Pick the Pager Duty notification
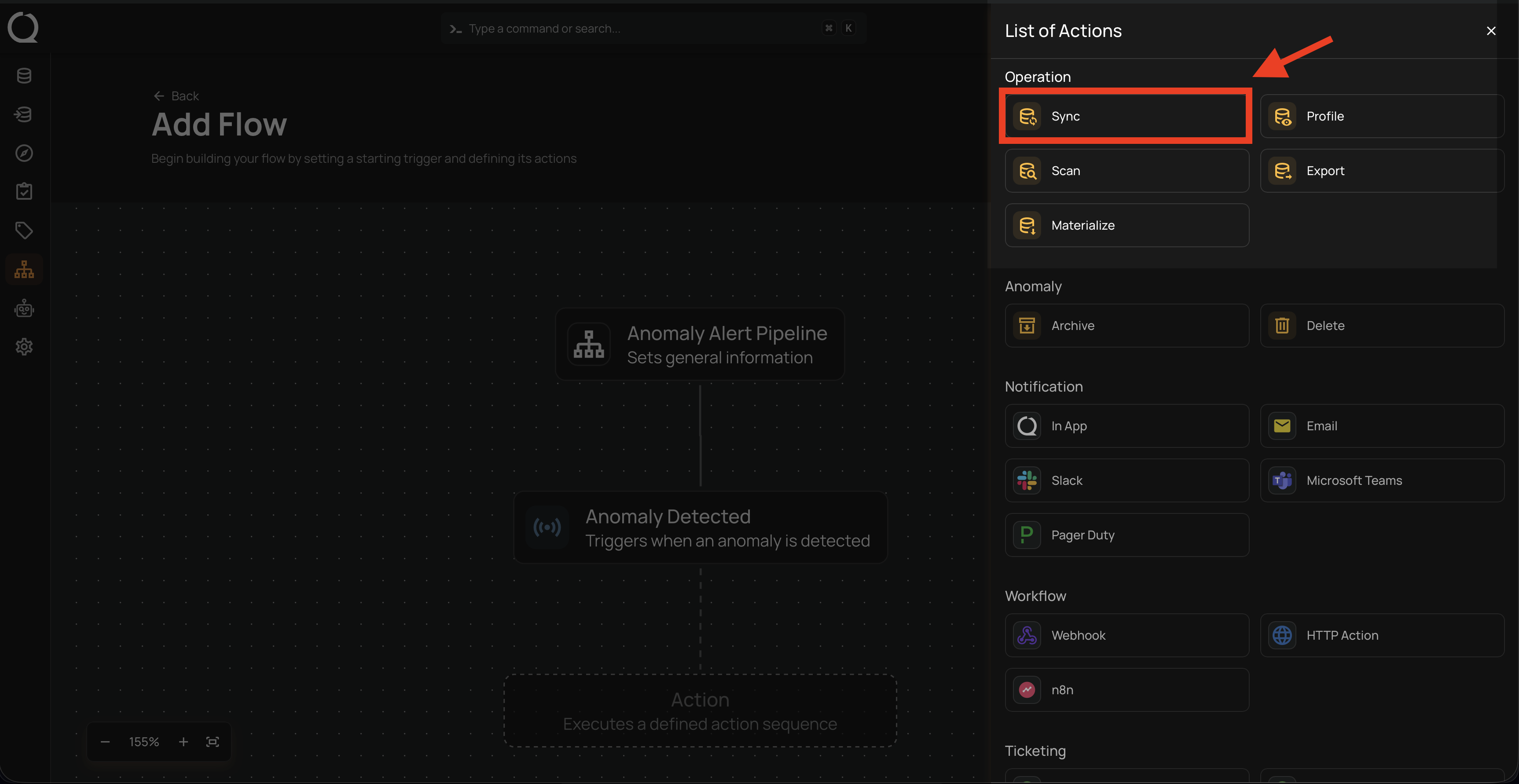The height and width of the screenshot is (784, 1519). pos(1126,535)
